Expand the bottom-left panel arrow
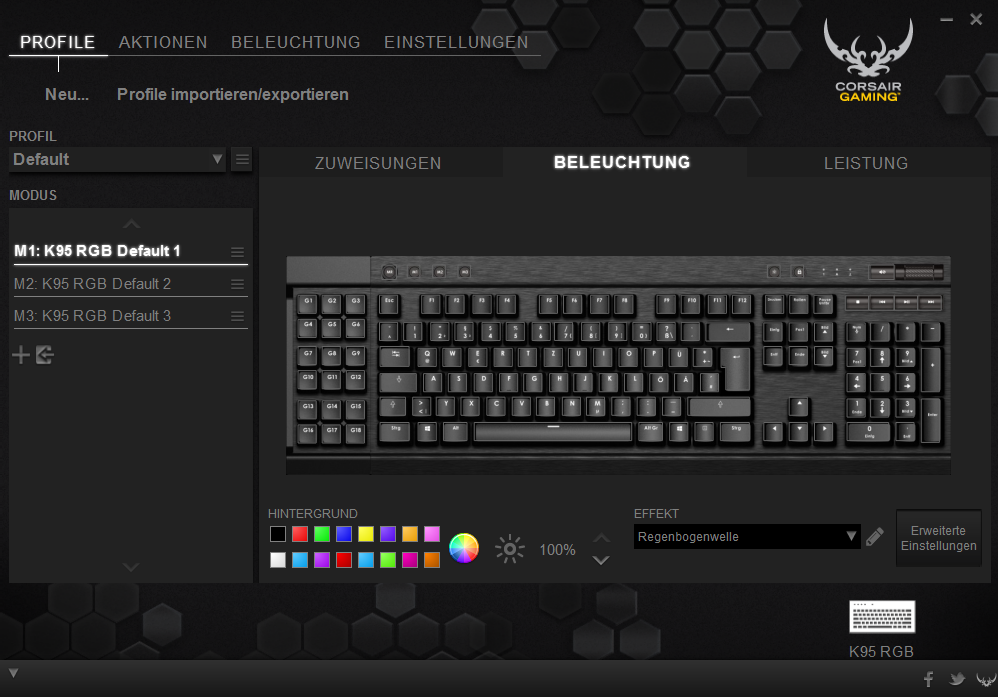The width and height of the screenshot is (998, 697). click(x=13, y=673)
